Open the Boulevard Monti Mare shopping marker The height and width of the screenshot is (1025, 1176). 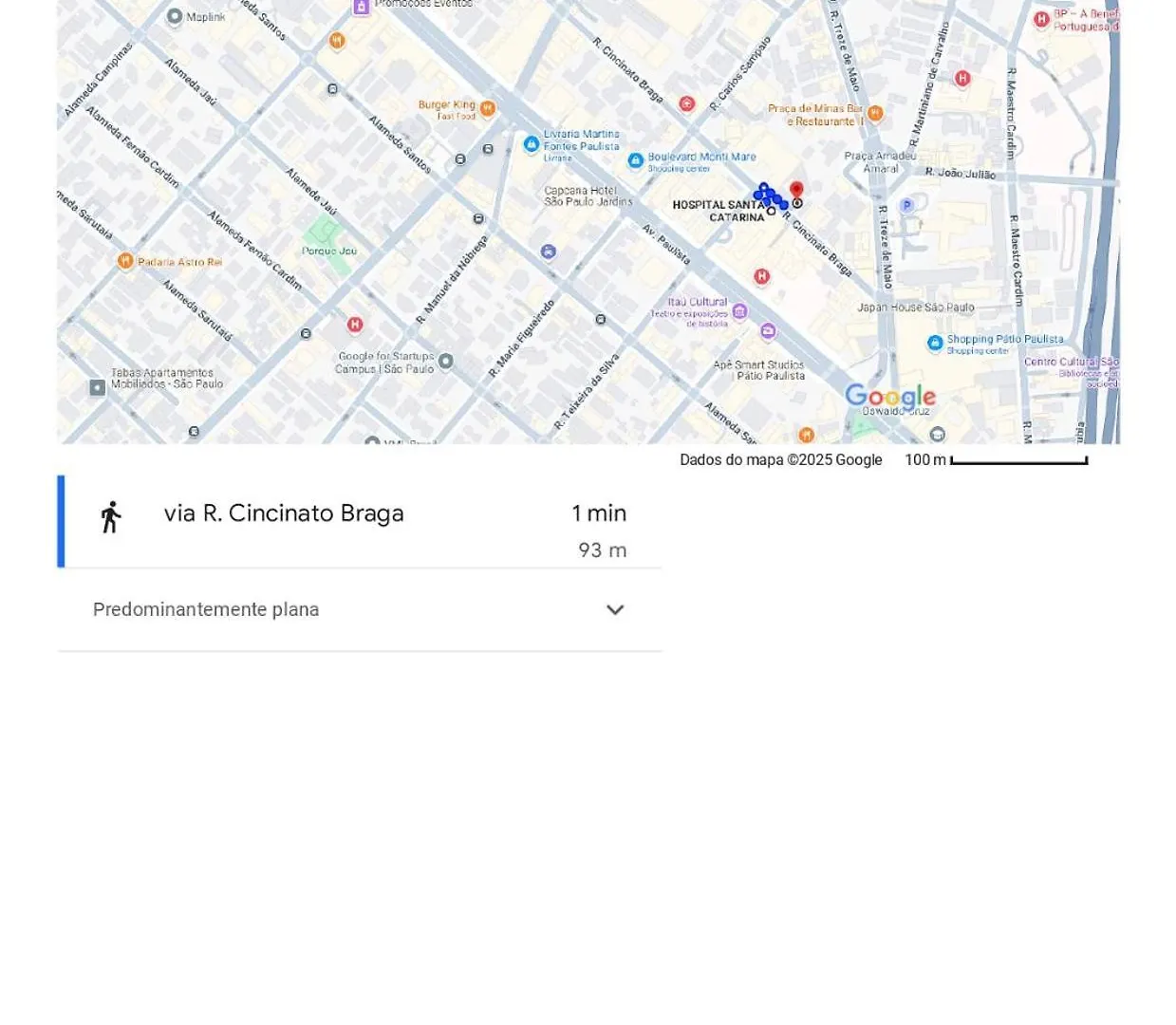[x=636, y=161]
